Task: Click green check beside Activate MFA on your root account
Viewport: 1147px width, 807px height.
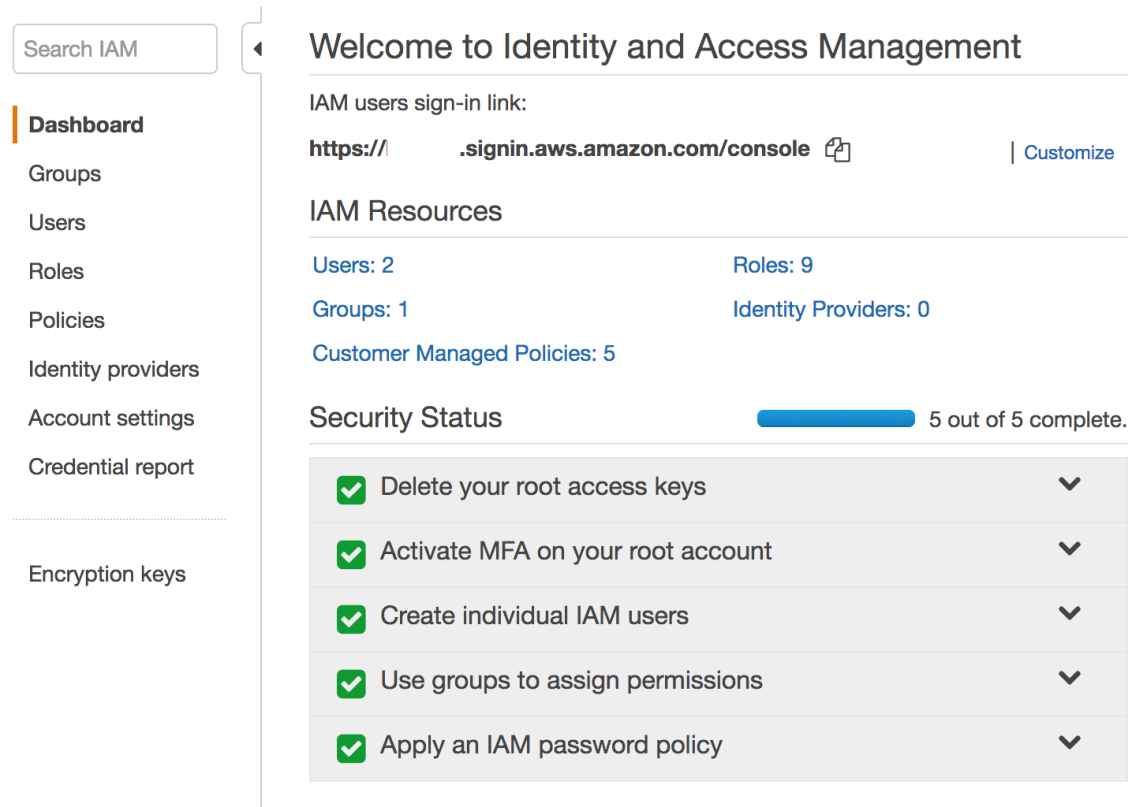Action: (x=351, y=554)
